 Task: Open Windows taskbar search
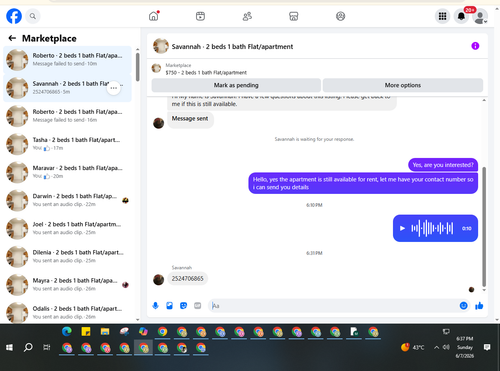click(28, 347)
